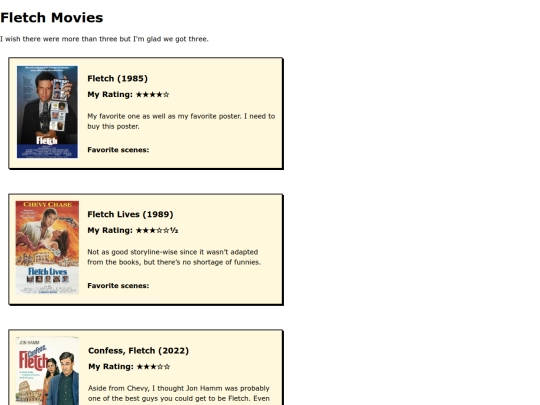
Task: Click the star rating under Fletch (1985)
Action: pyautogui.click(x=153, y=94)
